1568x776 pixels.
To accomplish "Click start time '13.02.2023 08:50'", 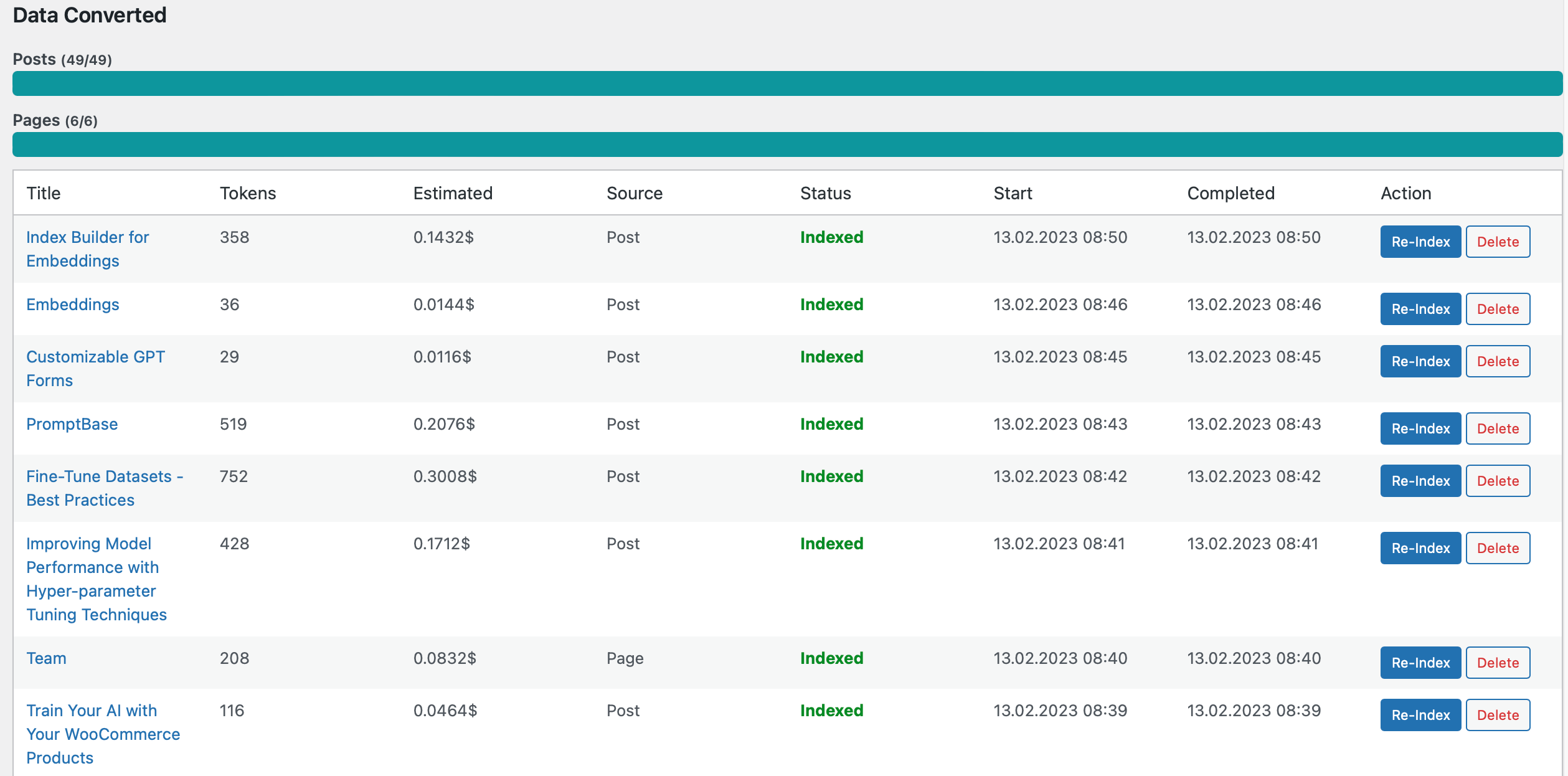I will click(1060, 237).
